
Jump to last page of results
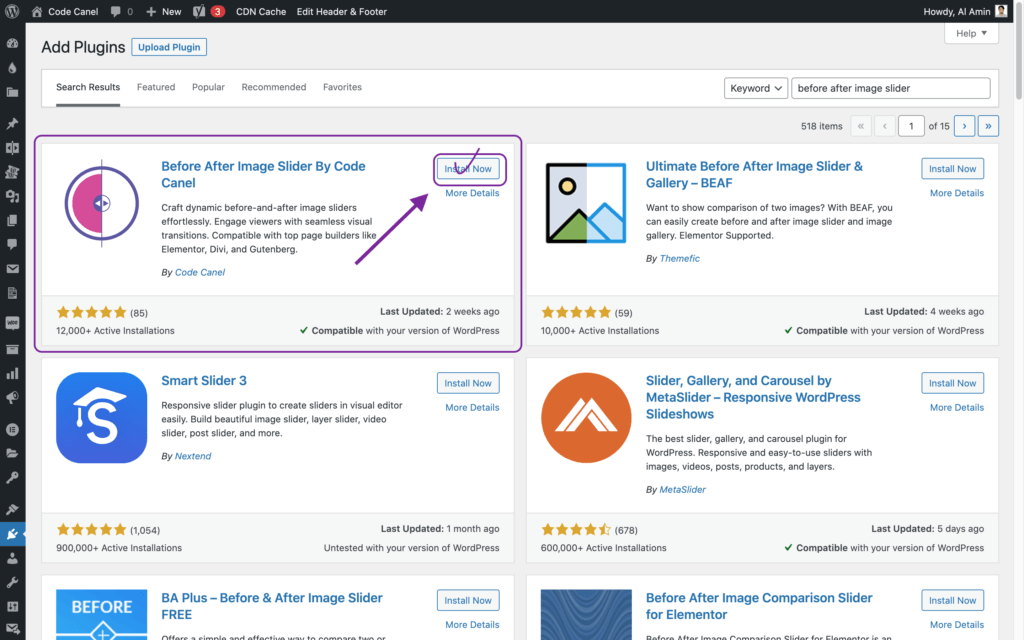pyautogui.click(x=988, y=126)
